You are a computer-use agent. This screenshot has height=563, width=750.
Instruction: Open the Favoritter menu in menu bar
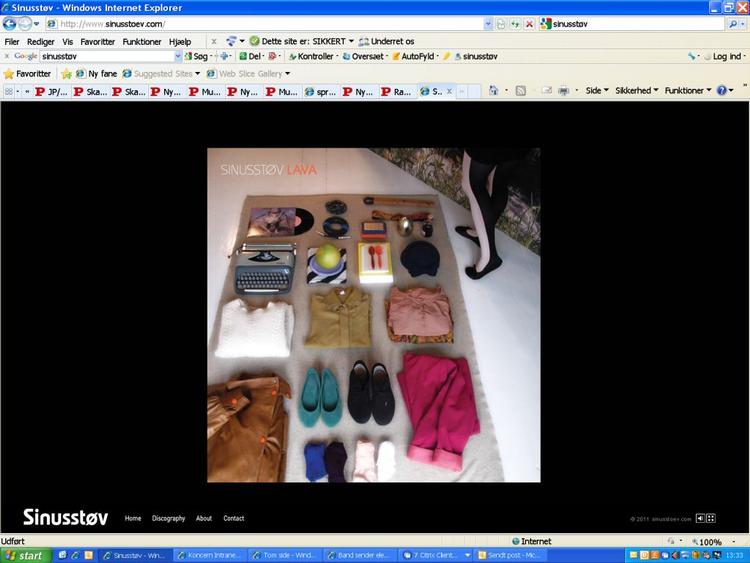click(98, 42)
